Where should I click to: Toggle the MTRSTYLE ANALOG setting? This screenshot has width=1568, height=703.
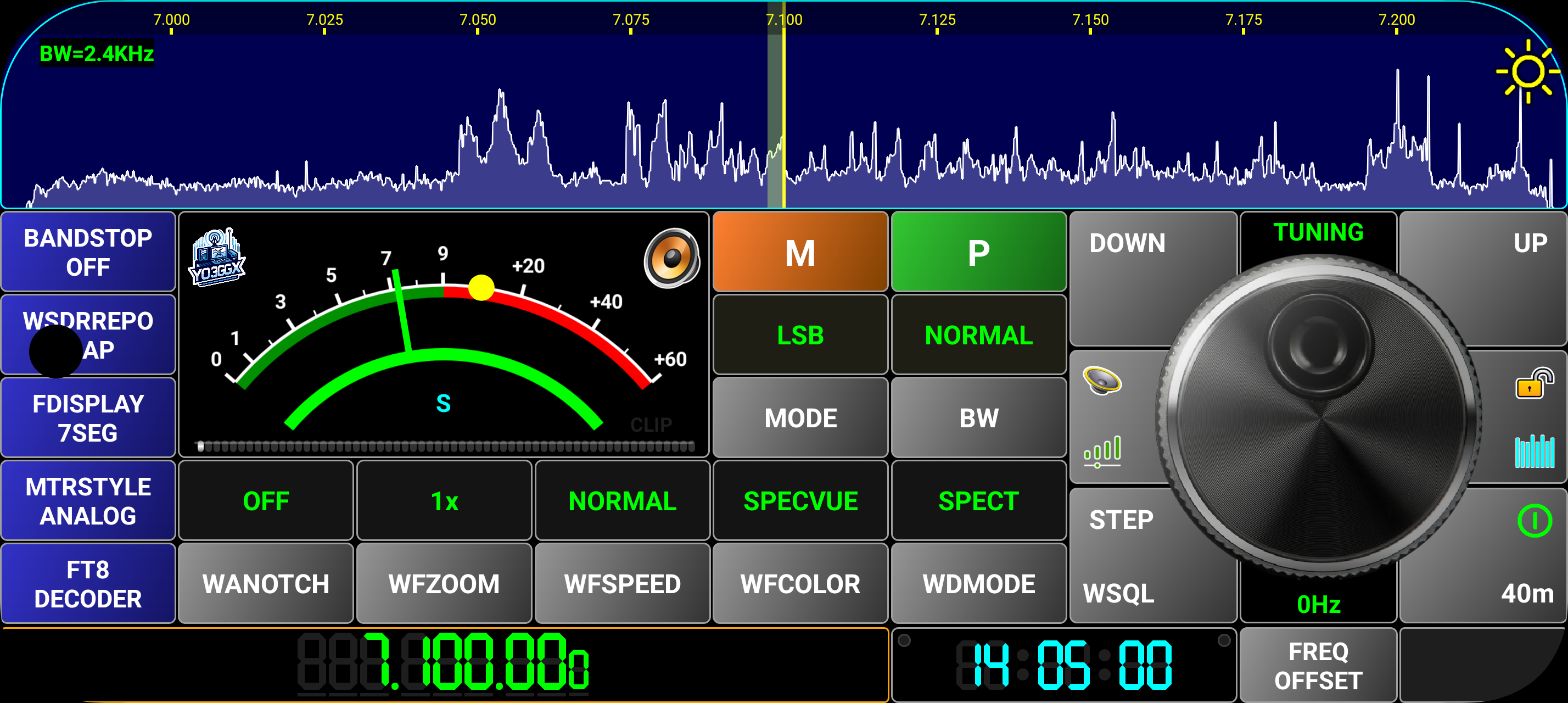[88, 501]
